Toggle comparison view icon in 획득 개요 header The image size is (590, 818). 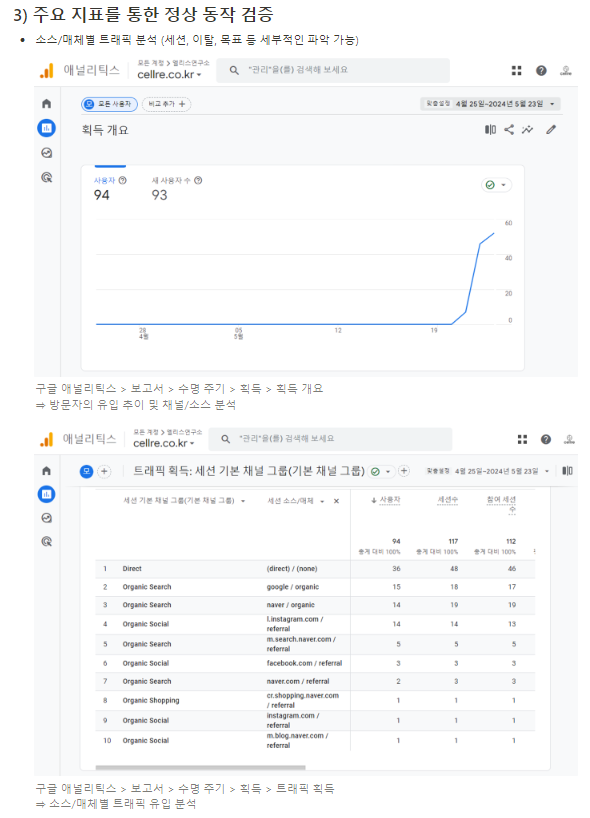[490, 129]
